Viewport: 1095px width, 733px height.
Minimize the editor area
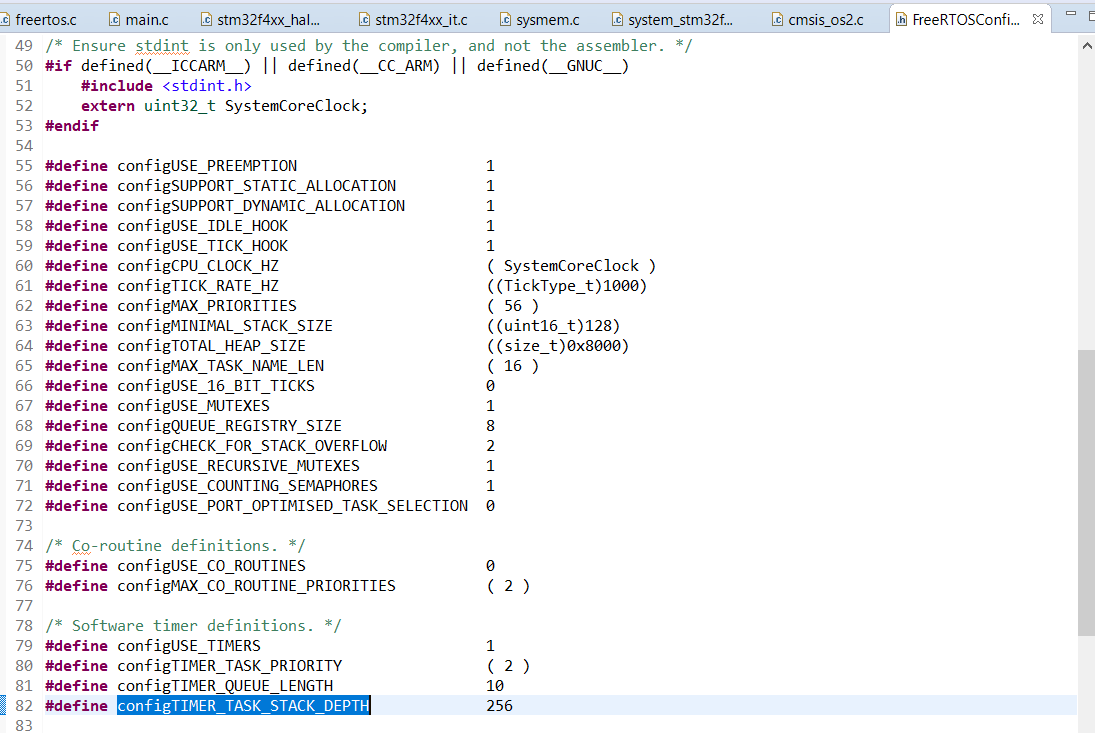tap(1071, 13)
